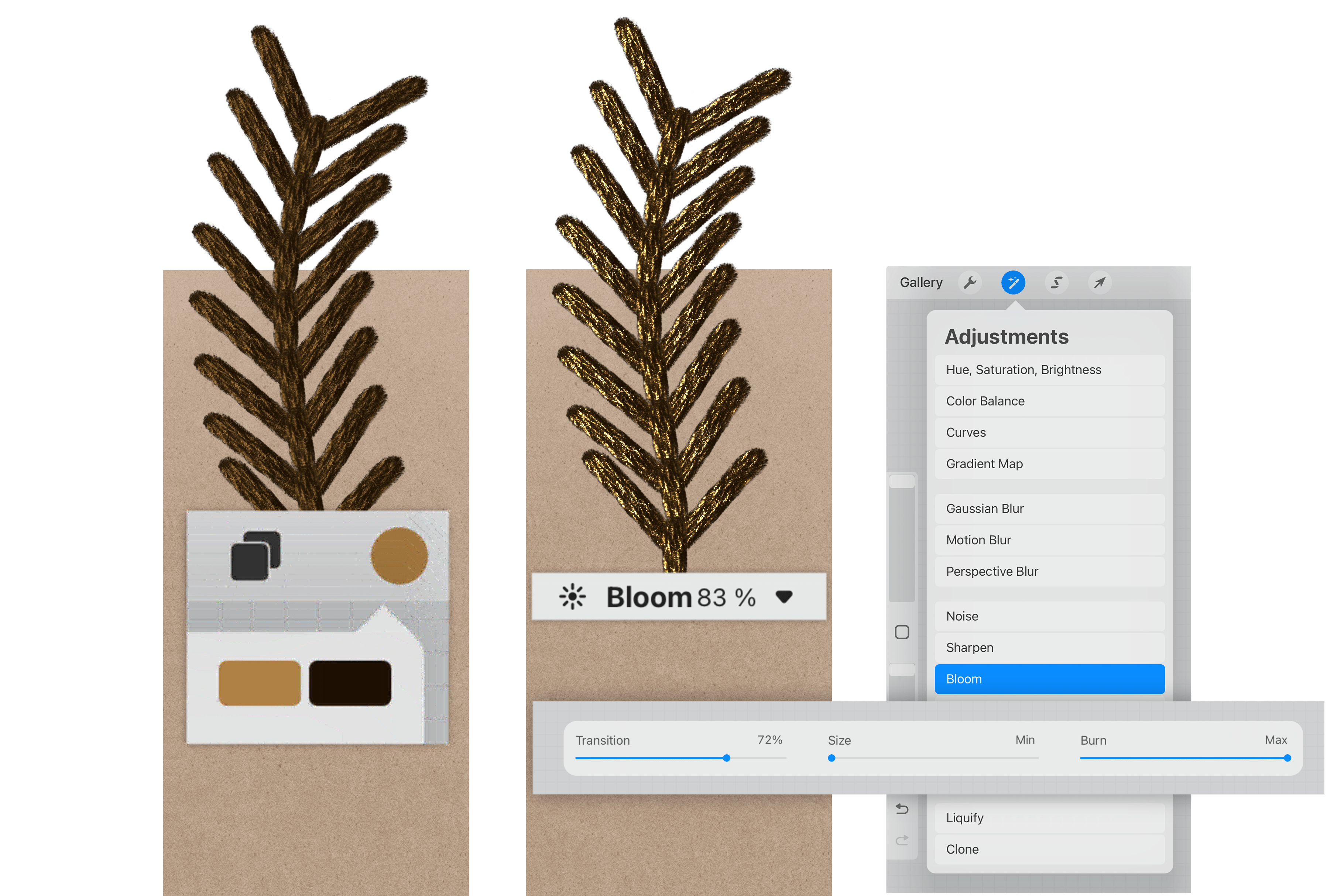Click the Bloom 83 % label text
The height and width of the screenshot is (896, 1344).
[681, 597]
